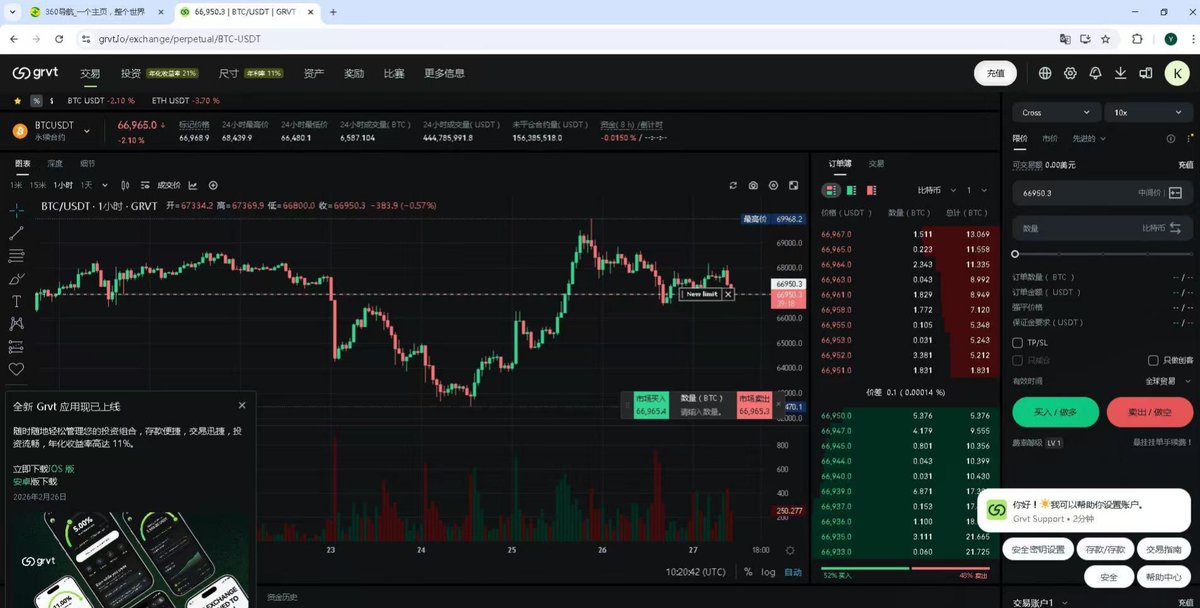Open user avatar K menu
This screenshot has width=1200, height=608.
pos(1179,73)
